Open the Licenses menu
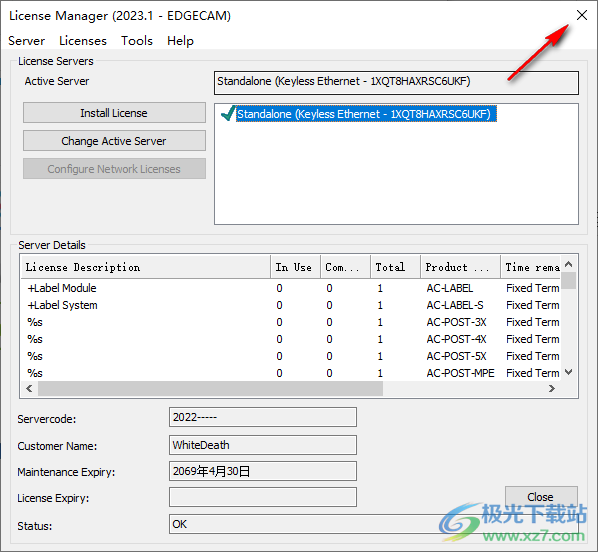Image resolution: width=598 pixels, height=552 pixels. pyautogui.click(x=83, y=41)
